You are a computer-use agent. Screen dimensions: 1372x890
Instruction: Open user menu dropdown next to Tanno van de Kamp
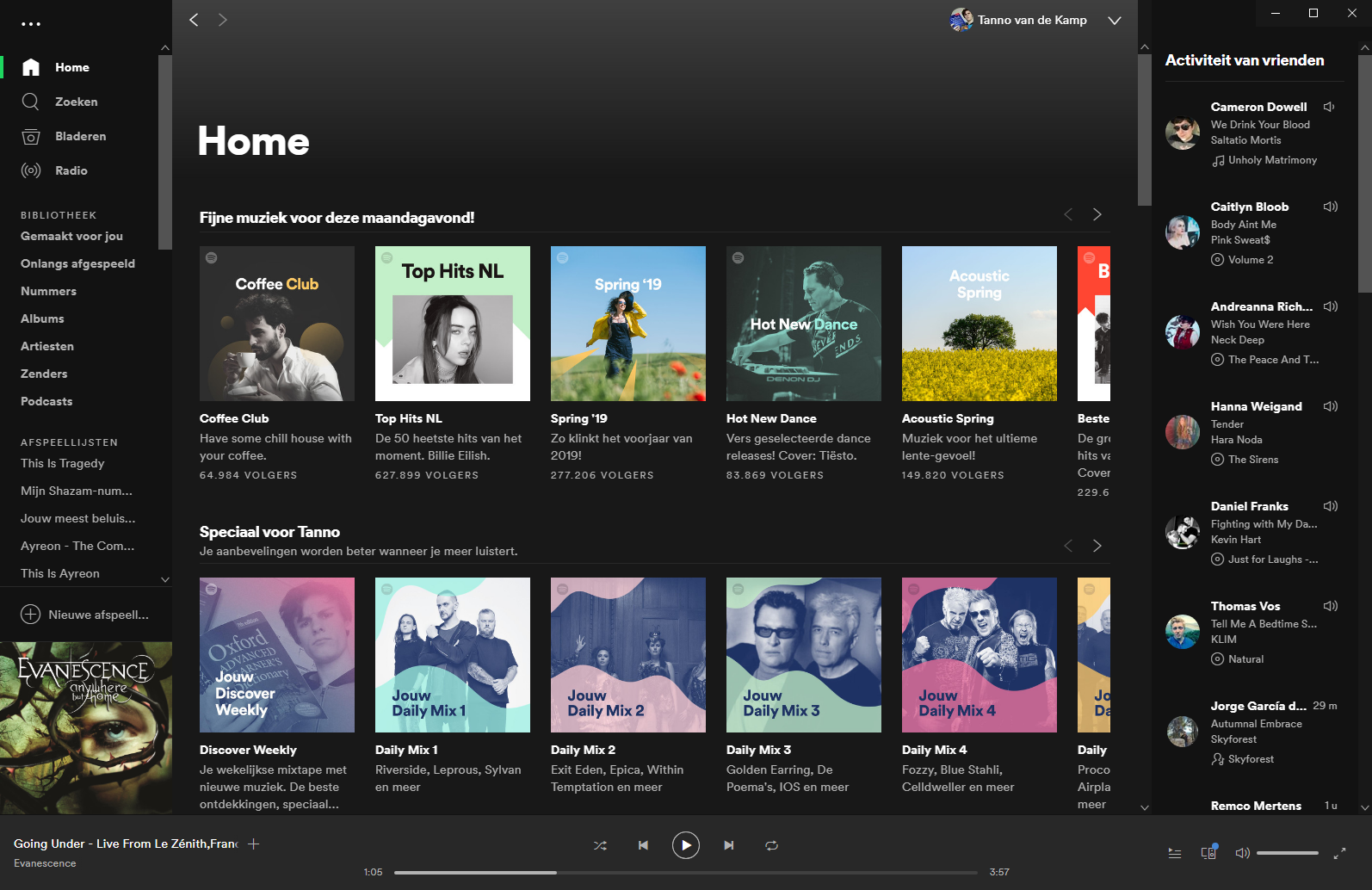[1115, 20]
